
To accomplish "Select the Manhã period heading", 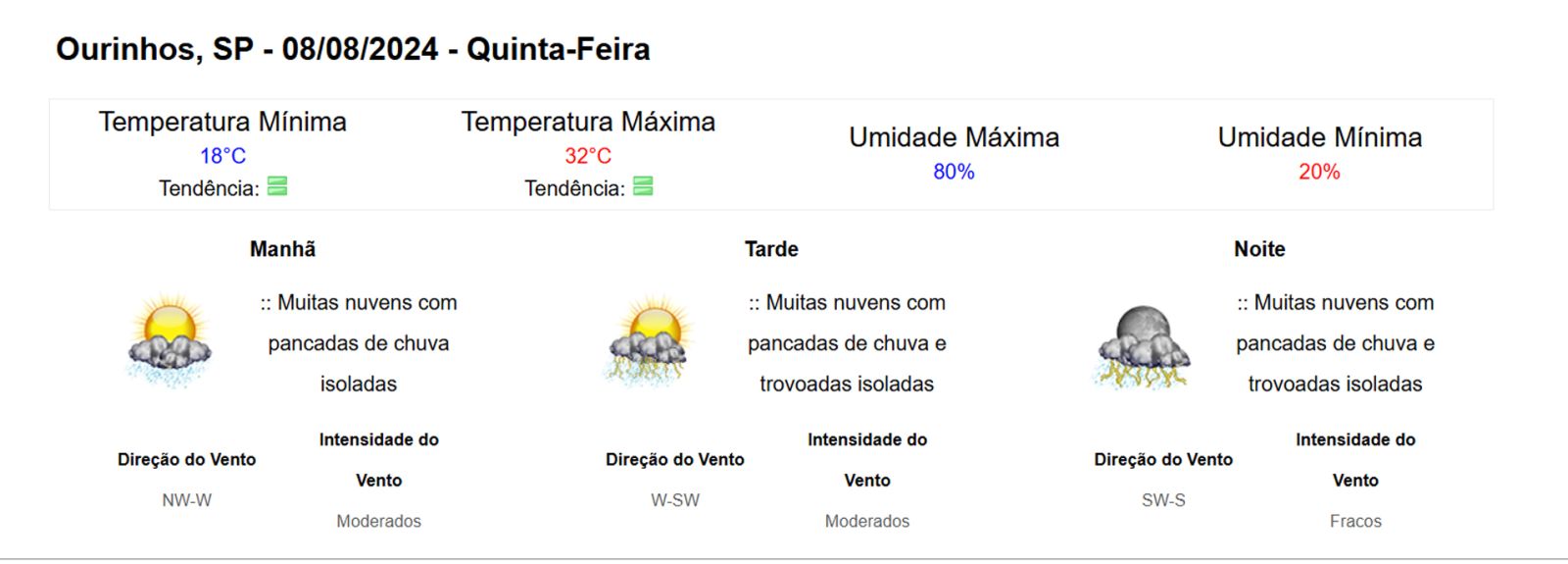I will click(x=282, y=249).
